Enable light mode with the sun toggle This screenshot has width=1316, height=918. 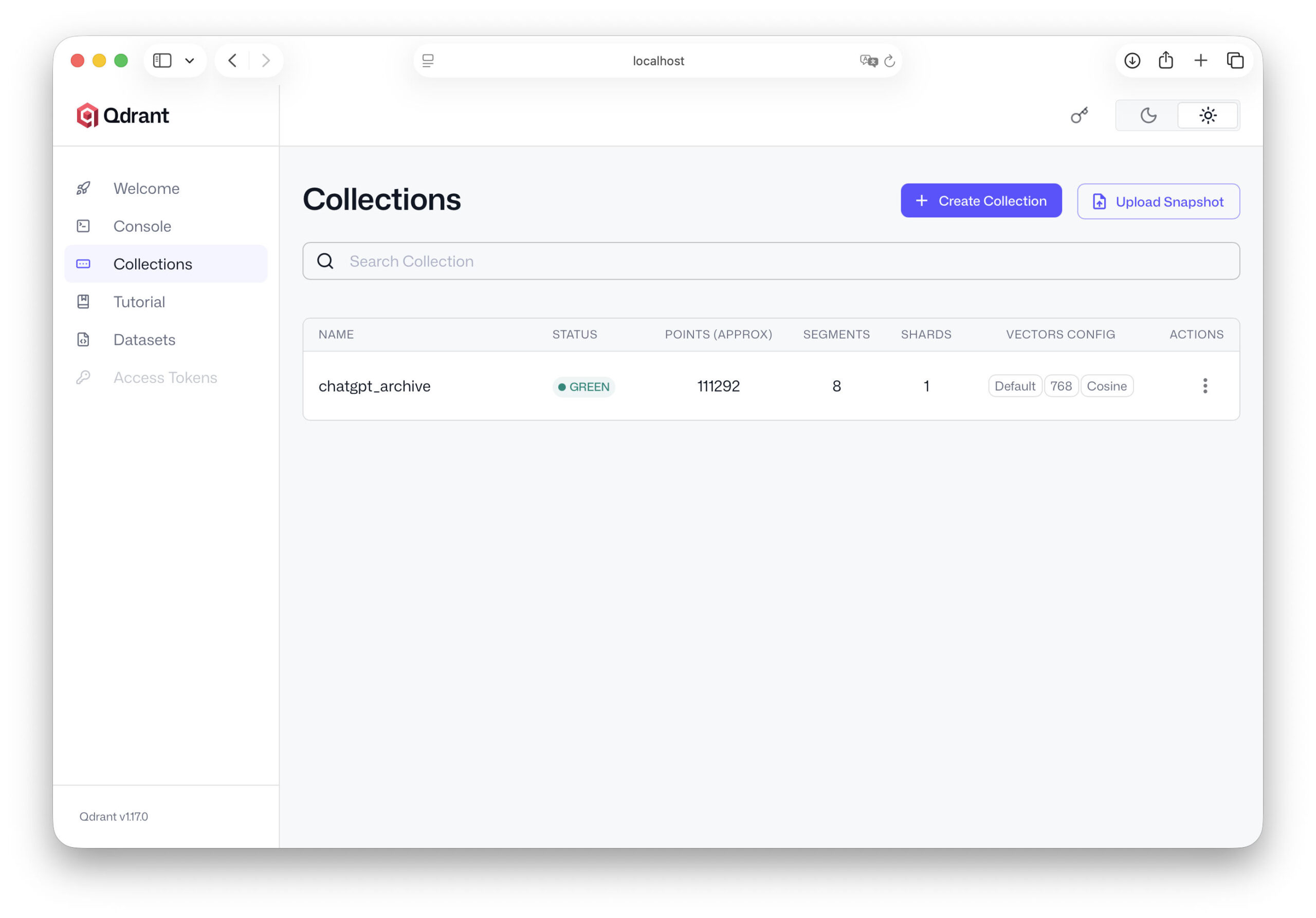[x=1208, y=115]
